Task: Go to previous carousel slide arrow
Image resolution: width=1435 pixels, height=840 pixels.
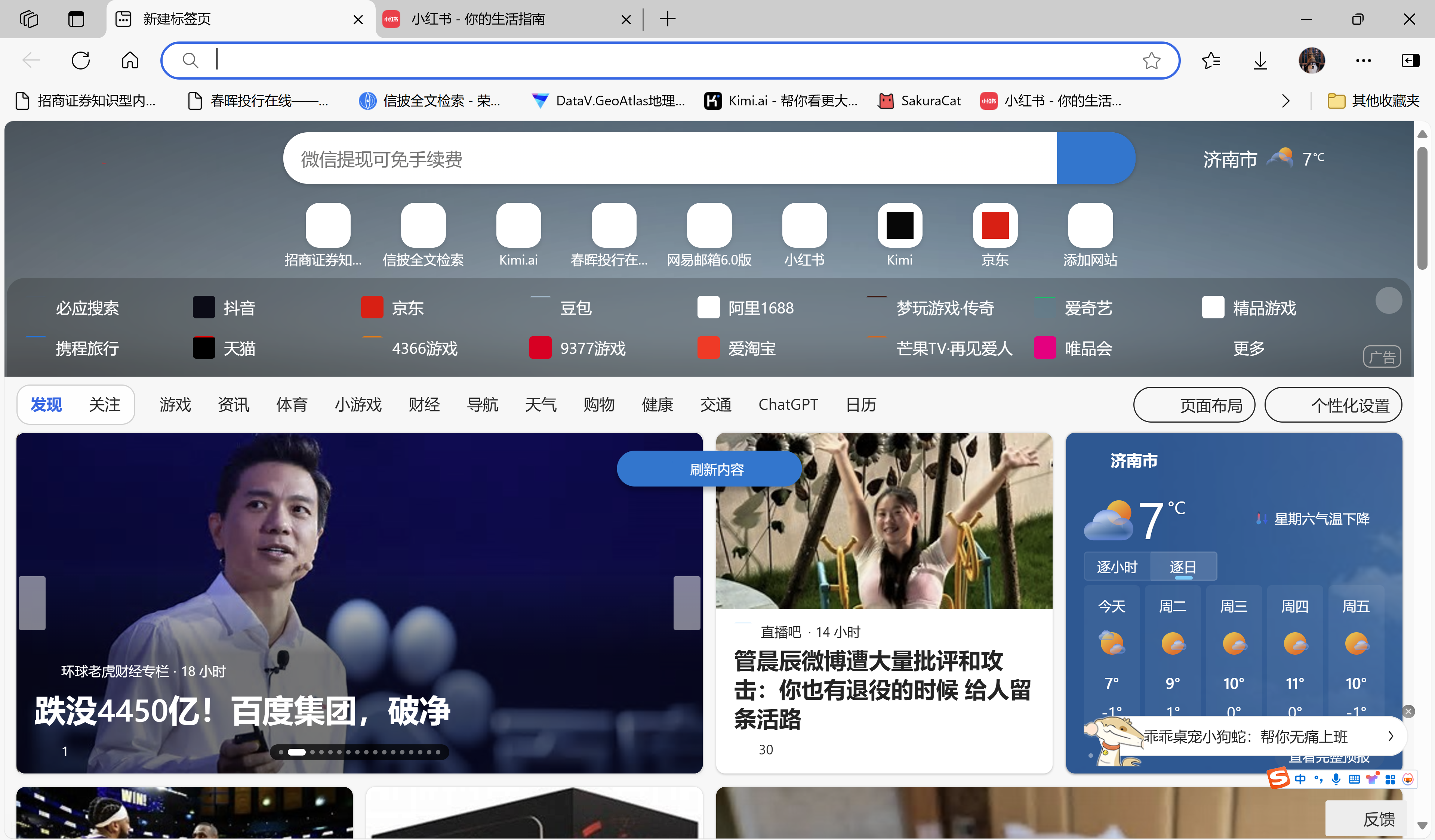Action: coord(32,603)
